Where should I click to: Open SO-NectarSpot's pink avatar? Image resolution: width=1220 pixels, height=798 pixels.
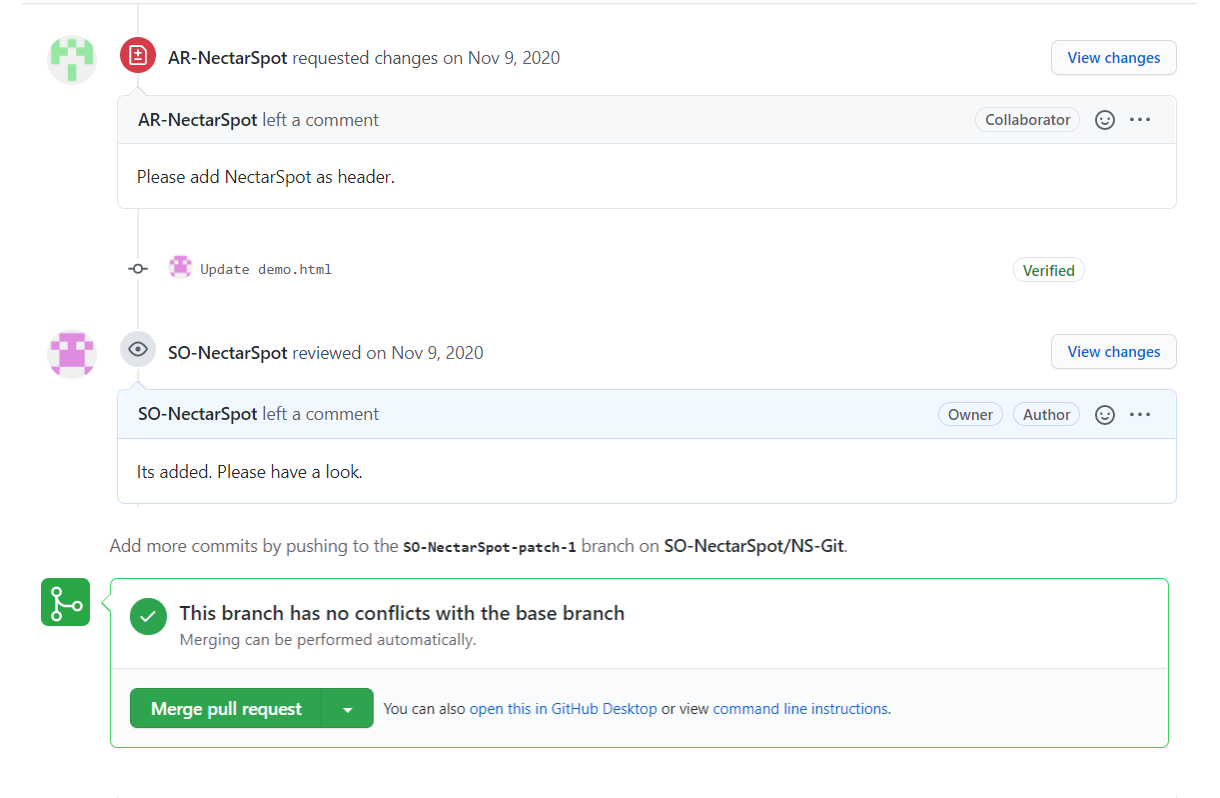click(72, 353)
